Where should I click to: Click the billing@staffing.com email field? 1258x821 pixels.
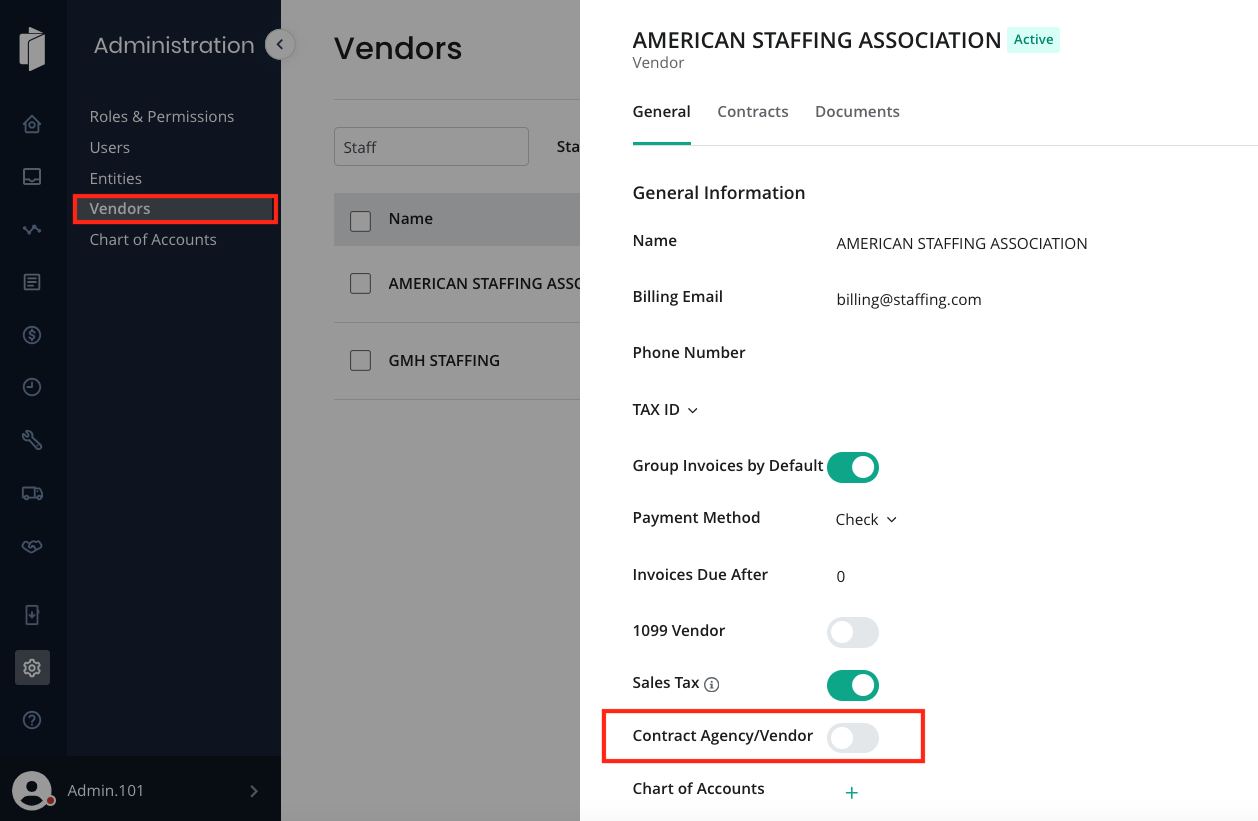(909, 300)
